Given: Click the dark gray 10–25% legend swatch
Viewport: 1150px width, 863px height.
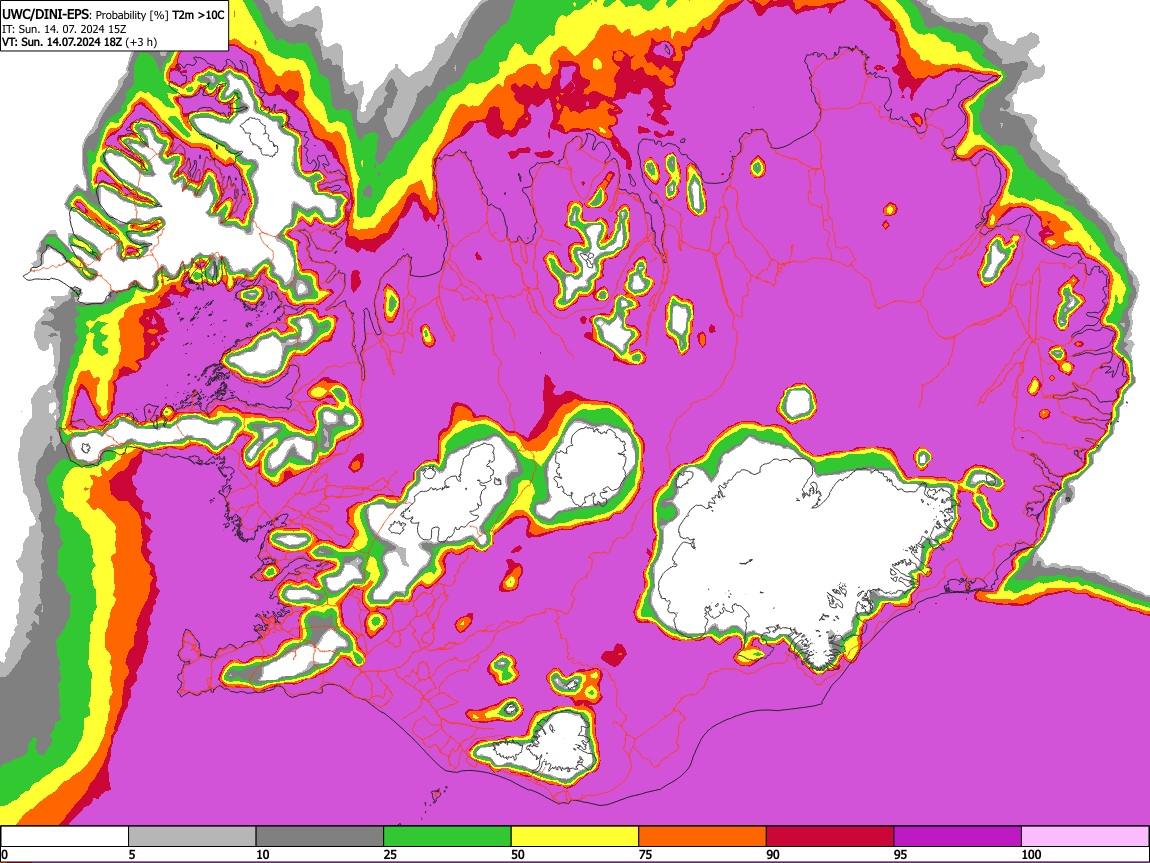Looking at the screenshot, I should (320, 836).
